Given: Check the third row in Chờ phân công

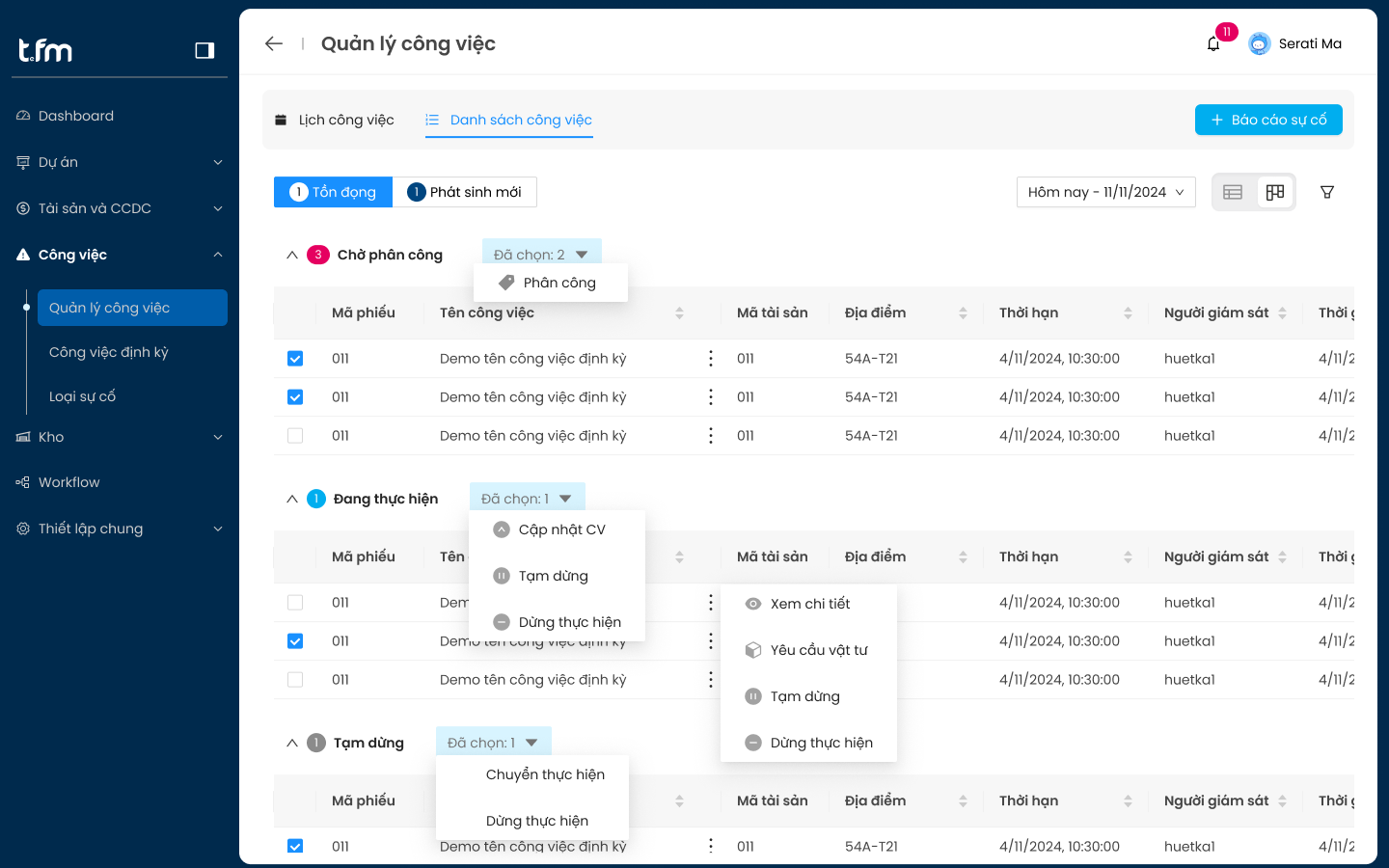Looking at the screenshot, I should (x=295, y=436).
